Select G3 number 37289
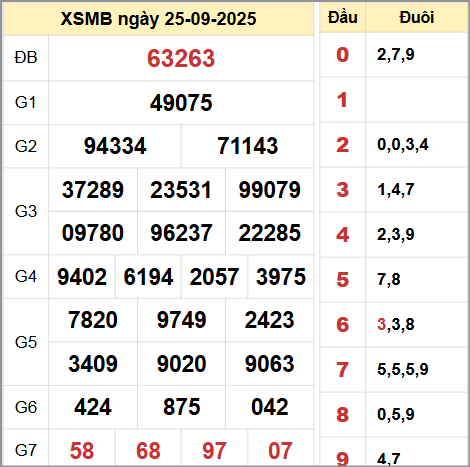 click(x=93, y=190)
